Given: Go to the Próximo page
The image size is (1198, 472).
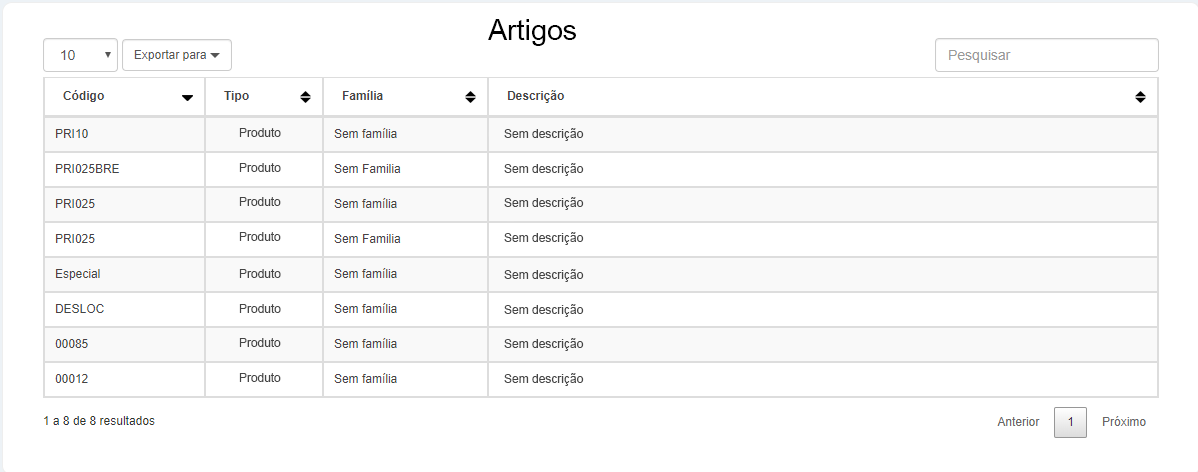Looking at the screenshot, I should click(x=1124, y=422).
